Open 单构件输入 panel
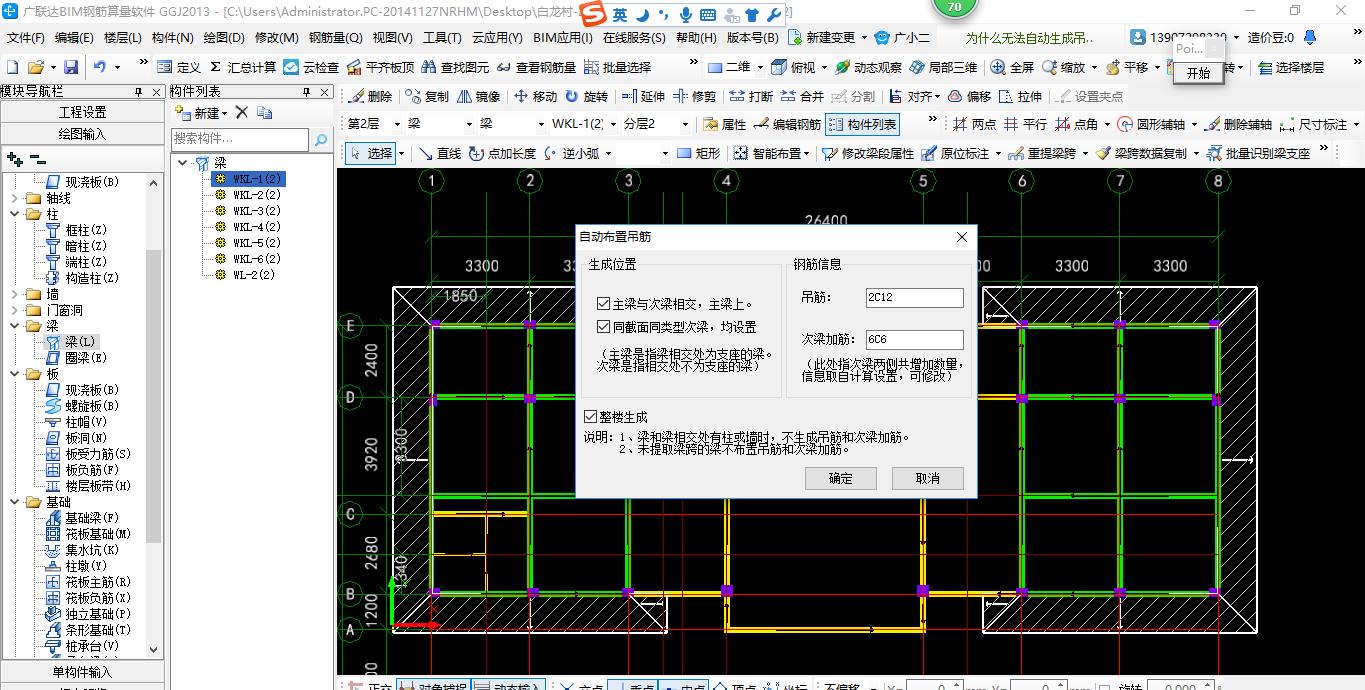The width and height of the screenshot is (1365, 690). 82,672
